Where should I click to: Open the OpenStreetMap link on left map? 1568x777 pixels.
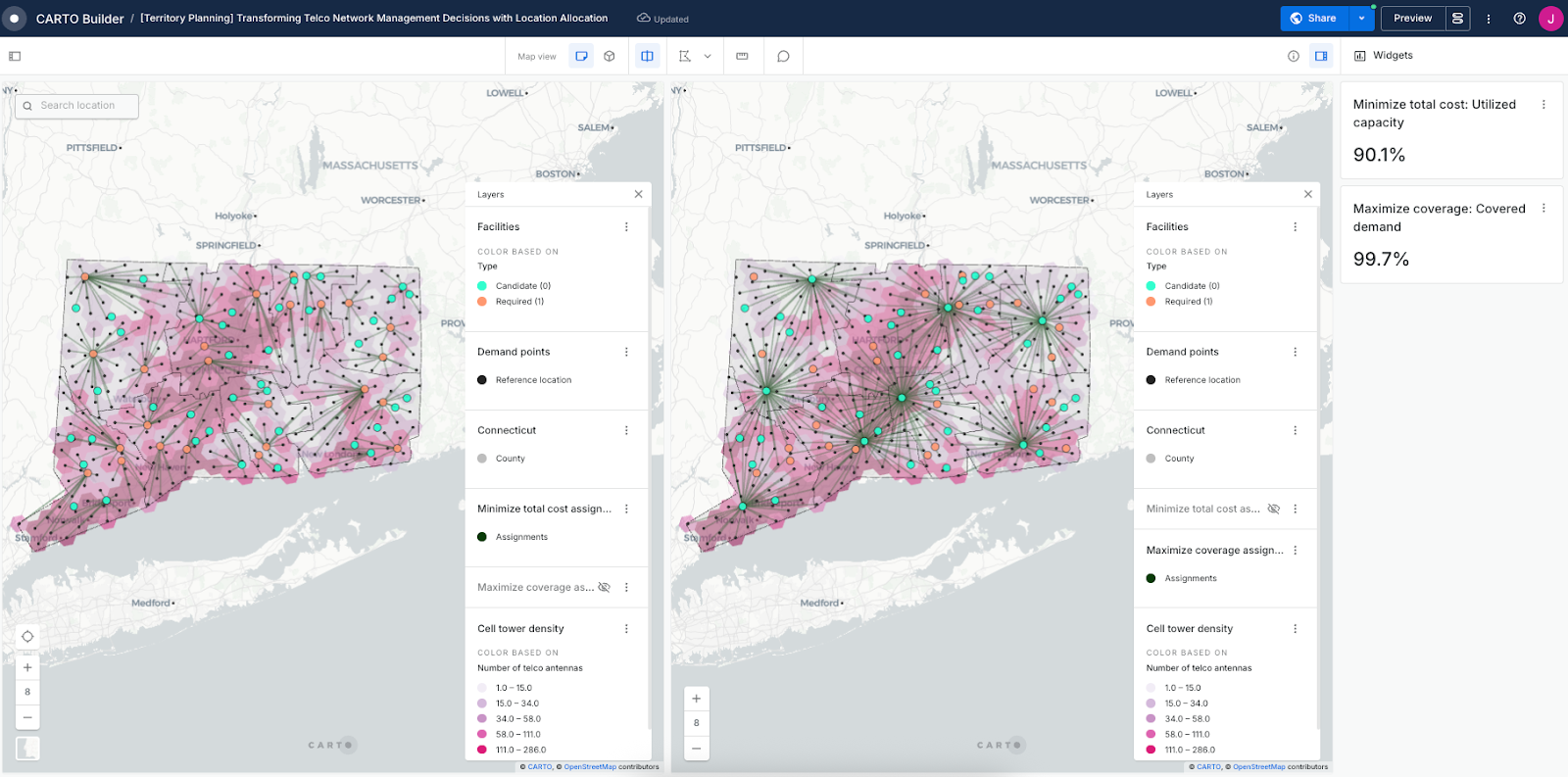590,767
